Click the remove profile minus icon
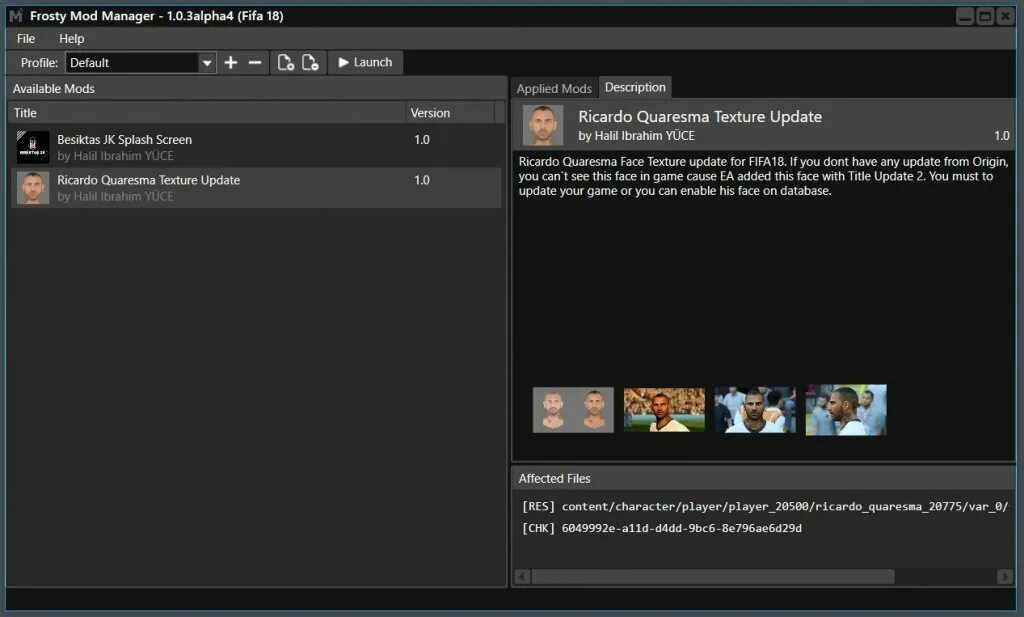The width and height of the screenshot is (1024, 617). point(255,63)
